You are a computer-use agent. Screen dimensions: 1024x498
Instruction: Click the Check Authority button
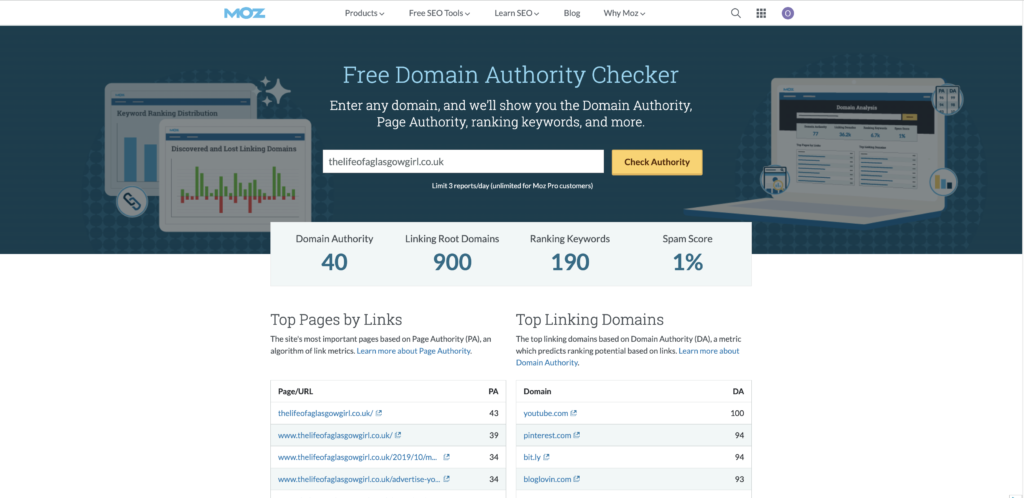657,162
